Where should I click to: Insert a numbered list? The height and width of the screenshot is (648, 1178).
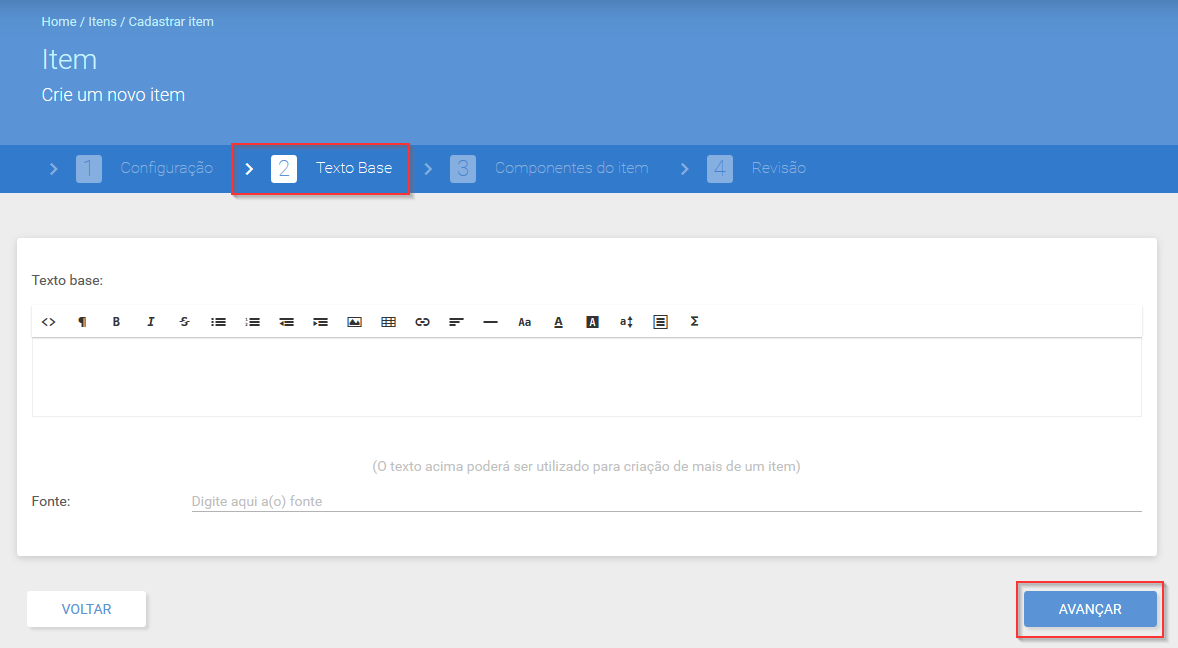252,322
